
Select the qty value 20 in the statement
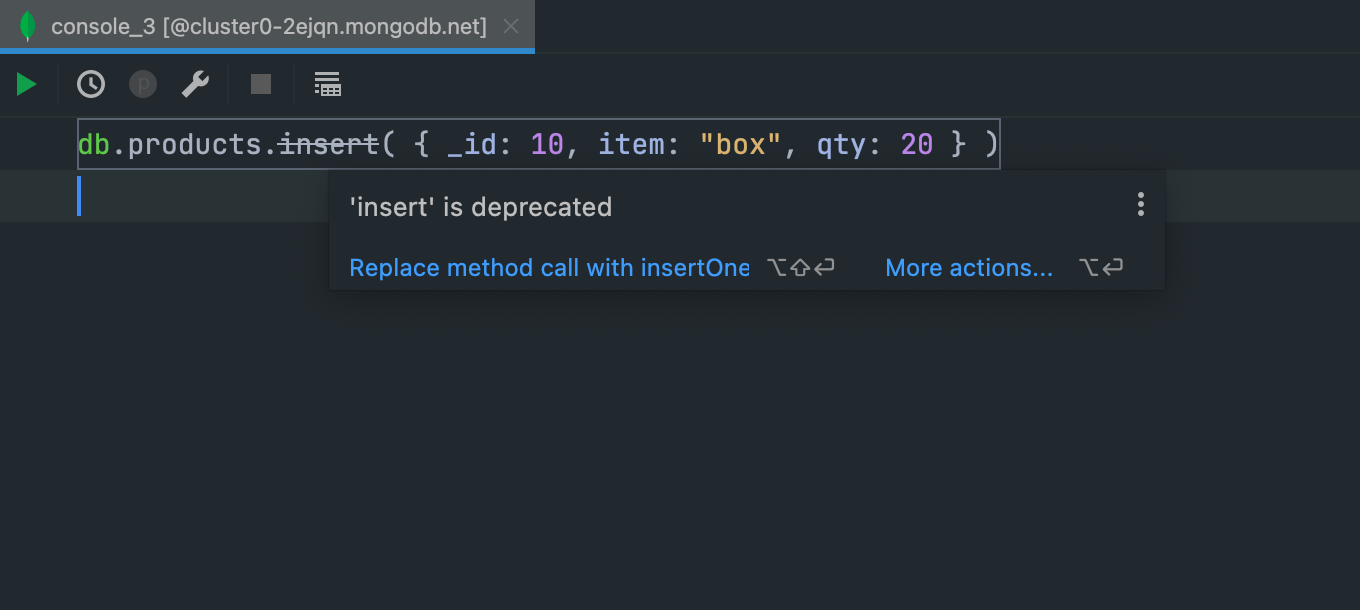(x=916, y=143)
